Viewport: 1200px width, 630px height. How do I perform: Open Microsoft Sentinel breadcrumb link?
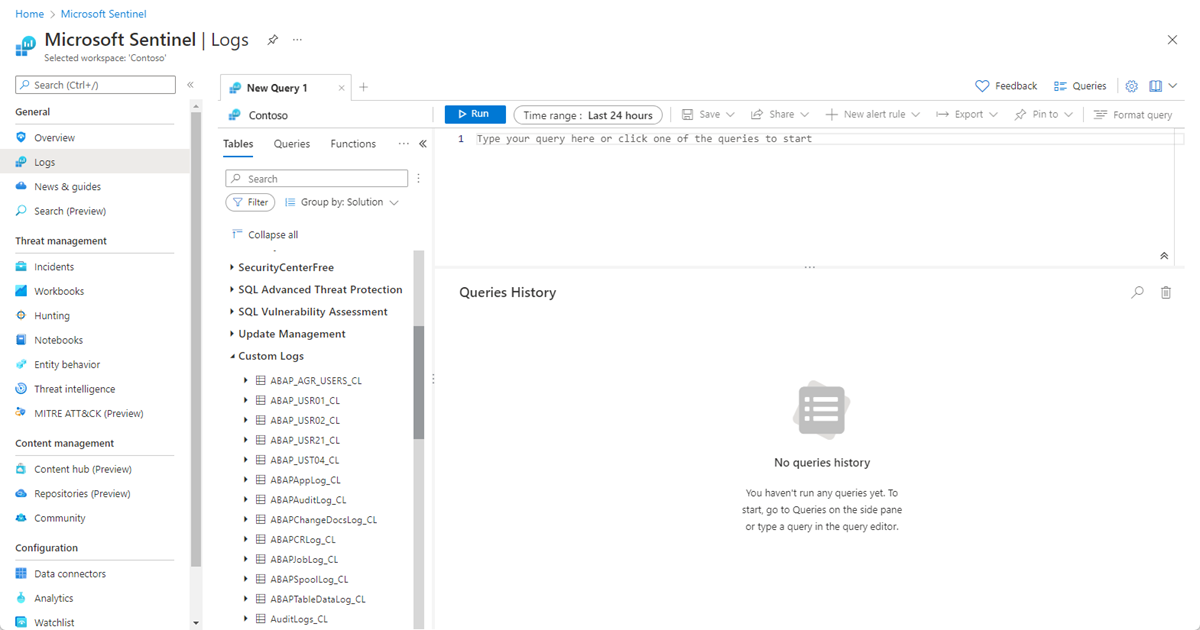(x=104, y=14)
